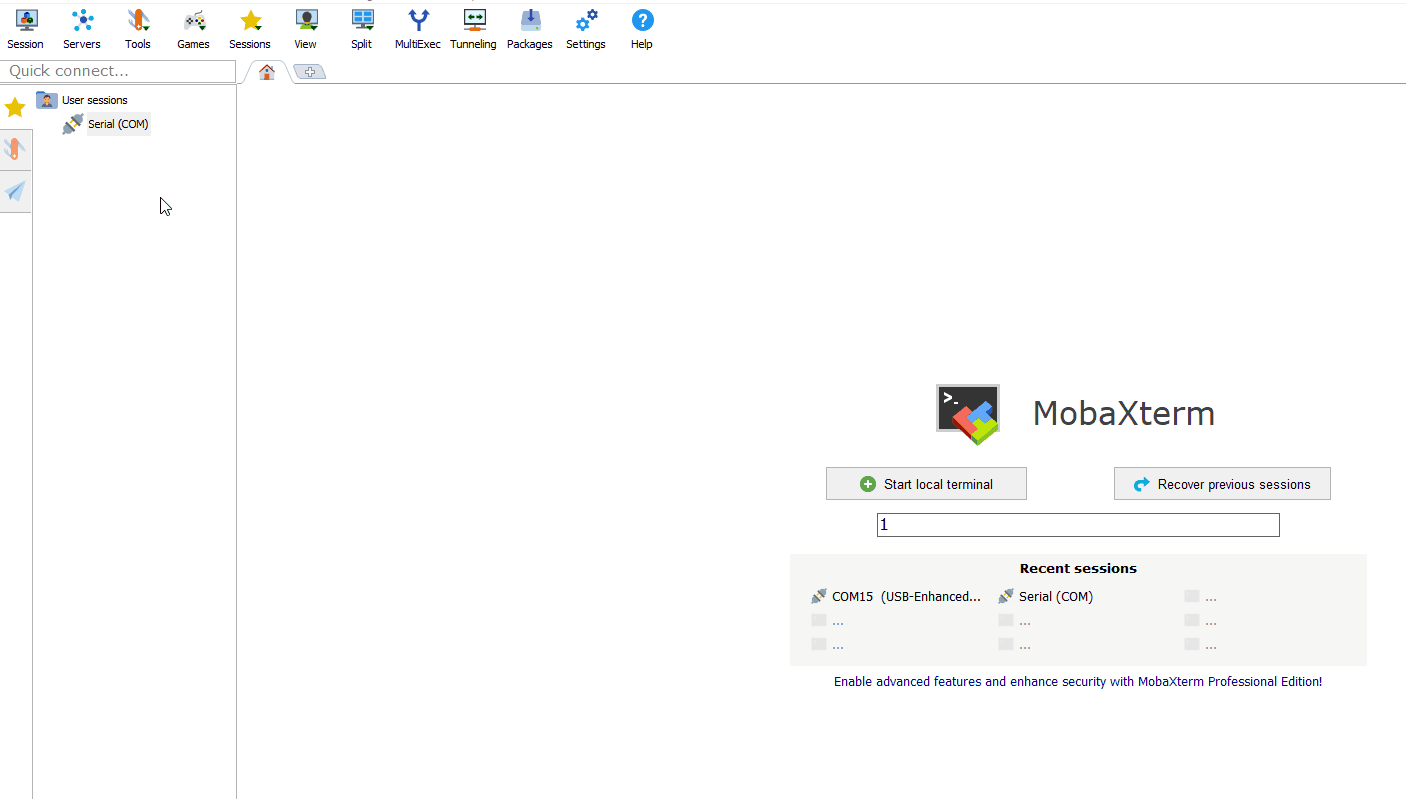The image size is (1406, 799).
Task: Open the Packages toolbar icon
Action: [x=530, y=29]
